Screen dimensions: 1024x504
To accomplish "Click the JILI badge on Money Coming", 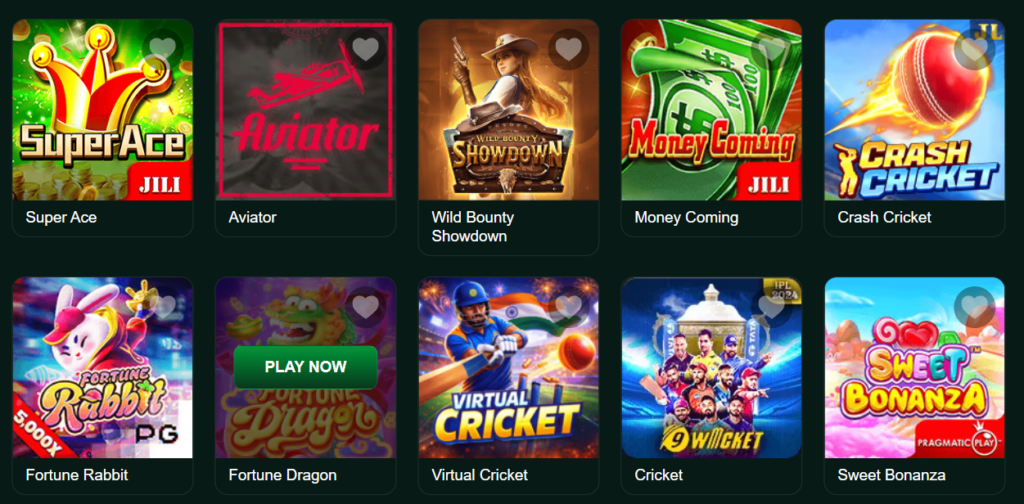I will (769, 182).
